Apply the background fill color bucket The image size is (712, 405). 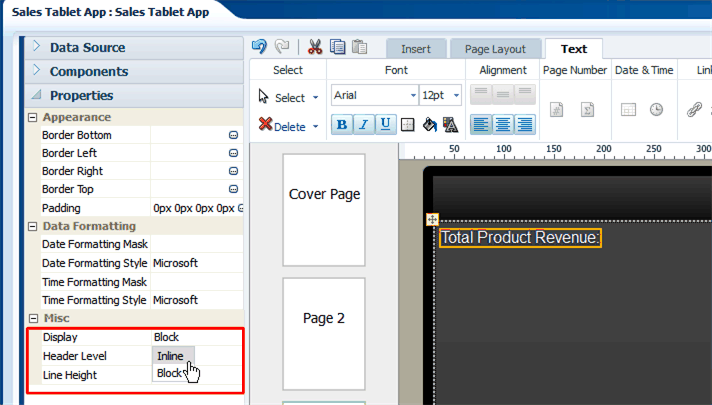click(430, 124)
